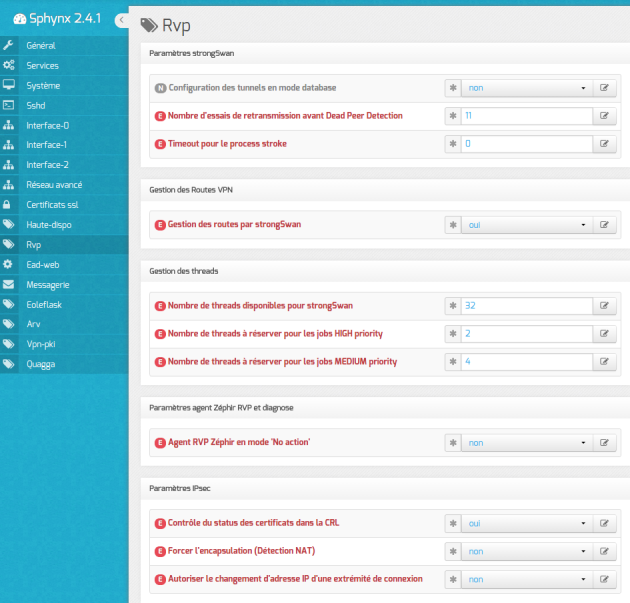Open dropdown for Contrôle du status des certificats
The image size is (630, 603).
click(527, 523)
